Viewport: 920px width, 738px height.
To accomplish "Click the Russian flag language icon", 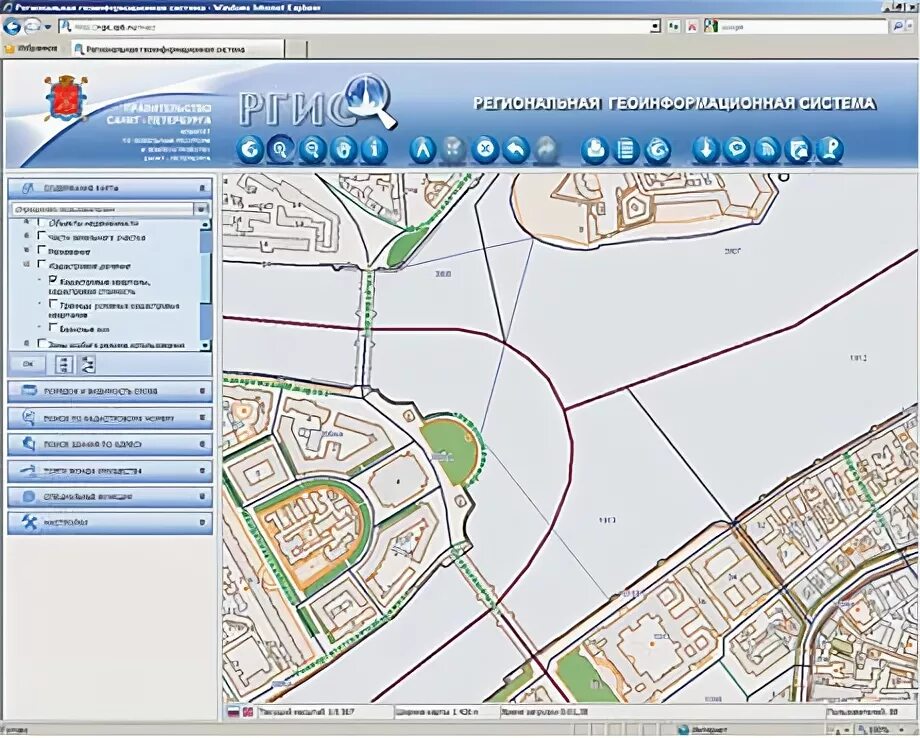I will [233, 712].
